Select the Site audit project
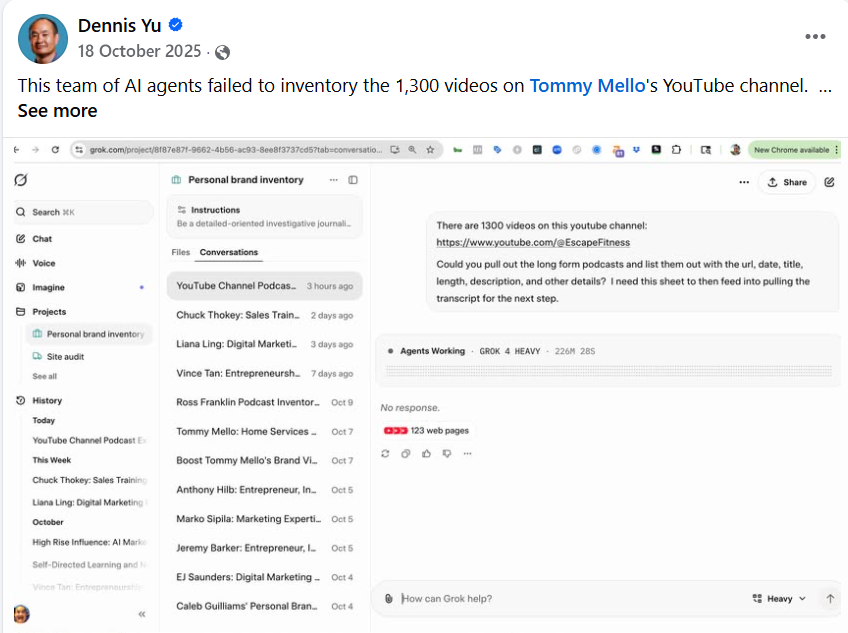The image size is (848, 633). click(65, 357)
